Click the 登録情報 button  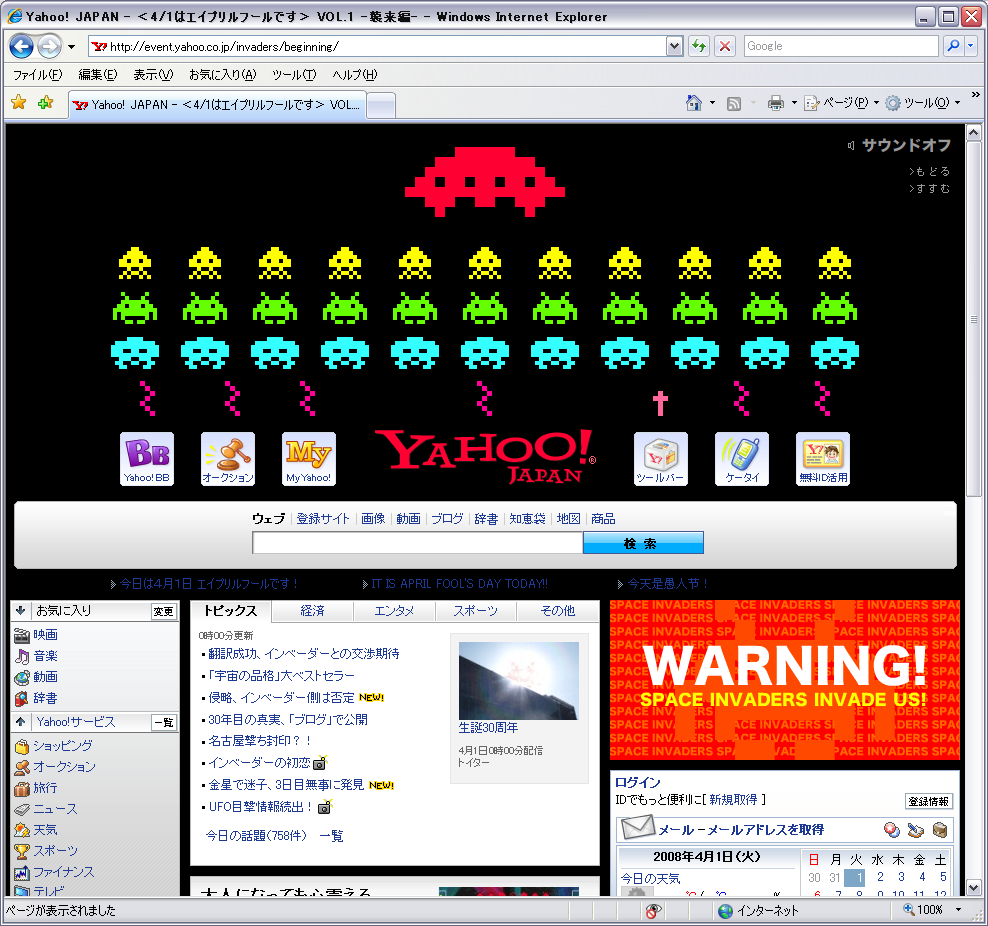pyautogui.click(x=928, y=801)
